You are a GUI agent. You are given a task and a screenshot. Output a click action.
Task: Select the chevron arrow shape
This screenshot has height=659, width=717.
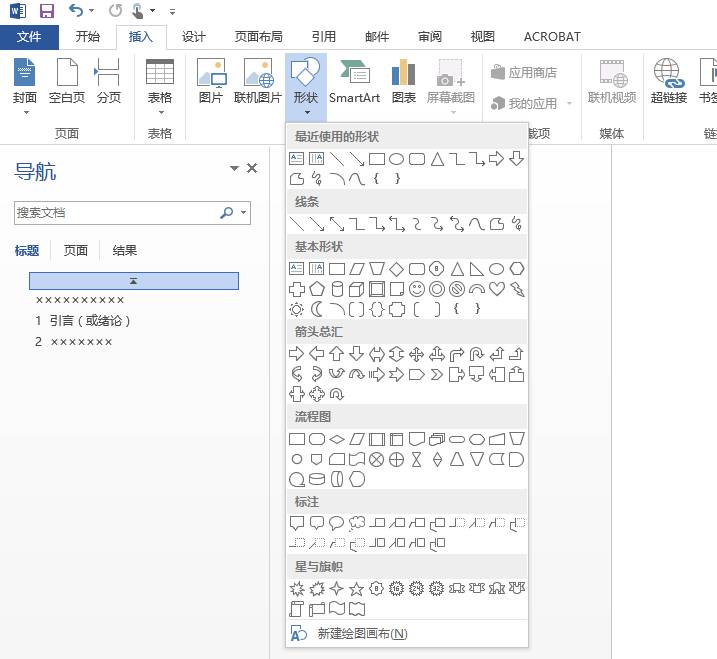[437, 375]
